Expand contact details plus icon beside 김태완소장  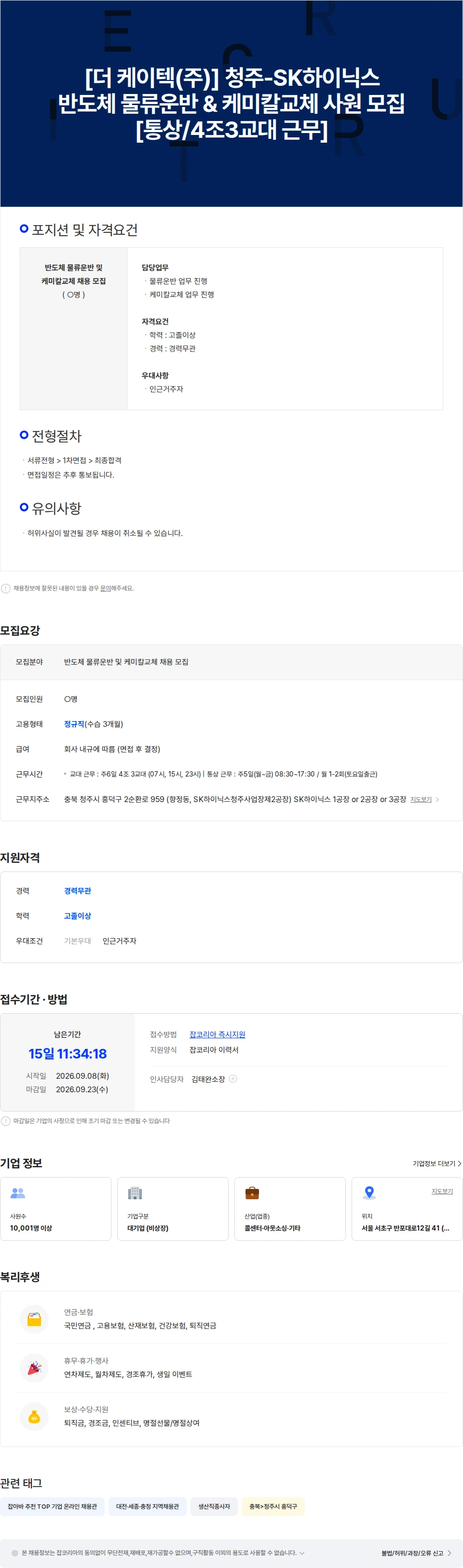233,1079
